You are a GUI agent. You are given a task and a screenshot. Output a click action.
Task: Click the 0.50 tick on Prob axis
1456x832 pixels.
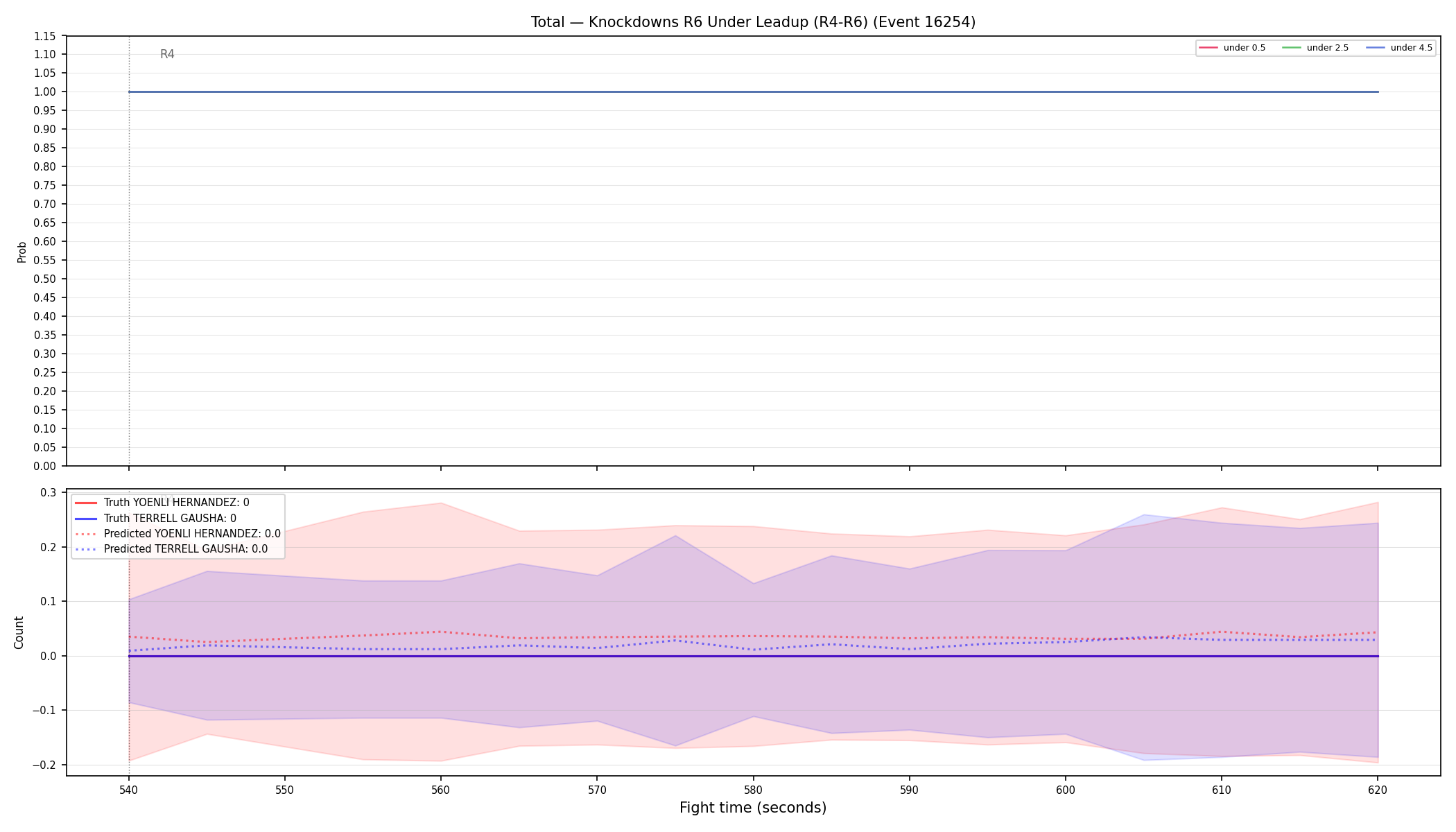(45, 279)
